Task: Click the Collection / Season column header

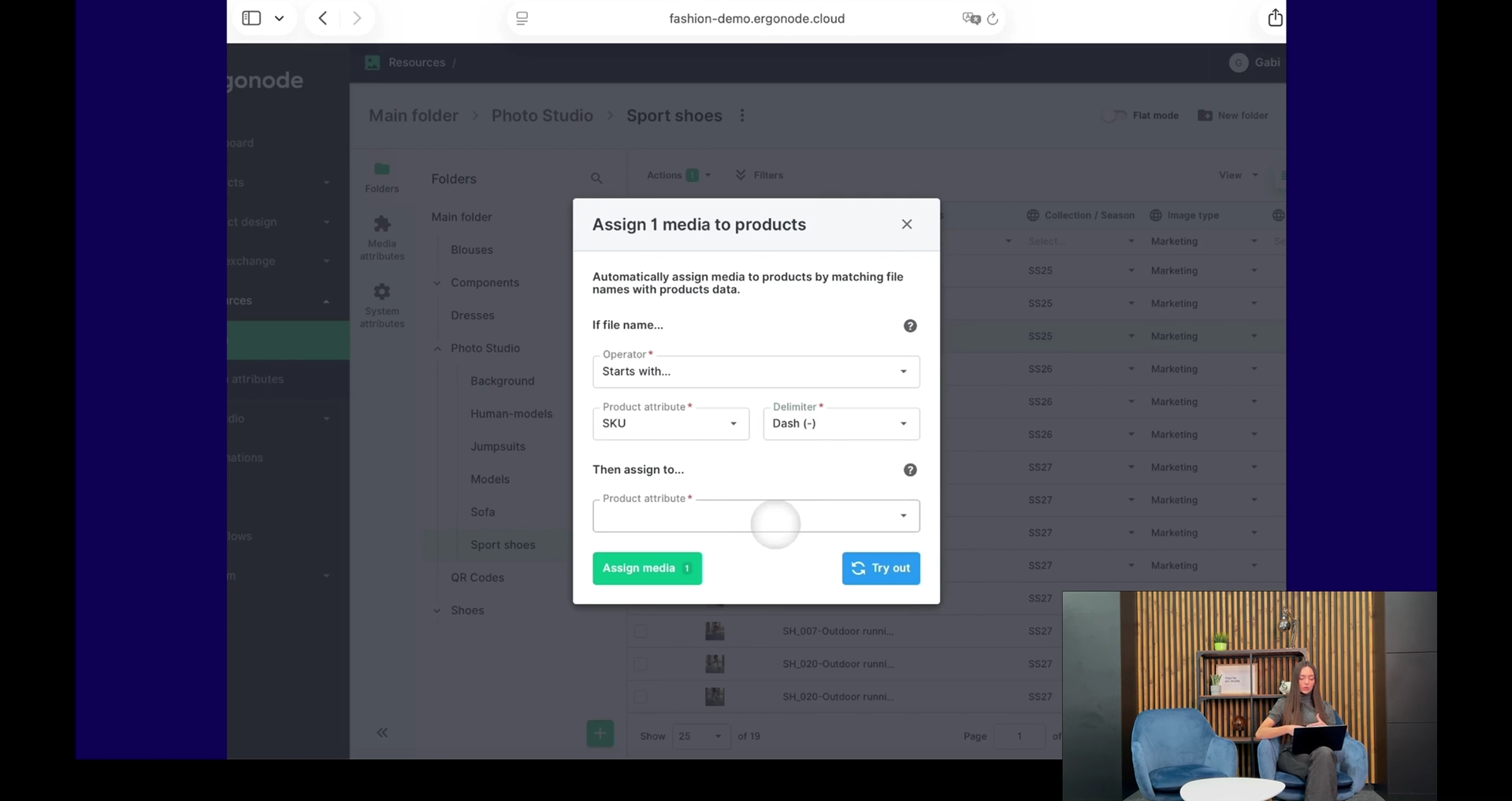Action: tap(1081, 215)
